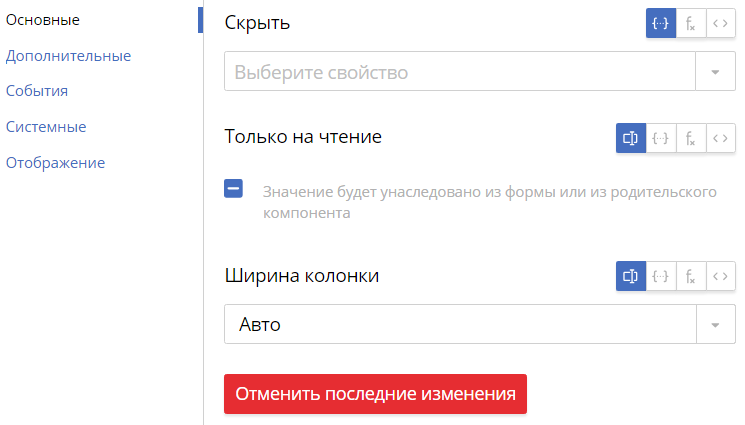Viewport: 745px width, 425px height.
Task: Select property binding mode for Скрыть
Action: pyautogui.click(x=660, y=23)
